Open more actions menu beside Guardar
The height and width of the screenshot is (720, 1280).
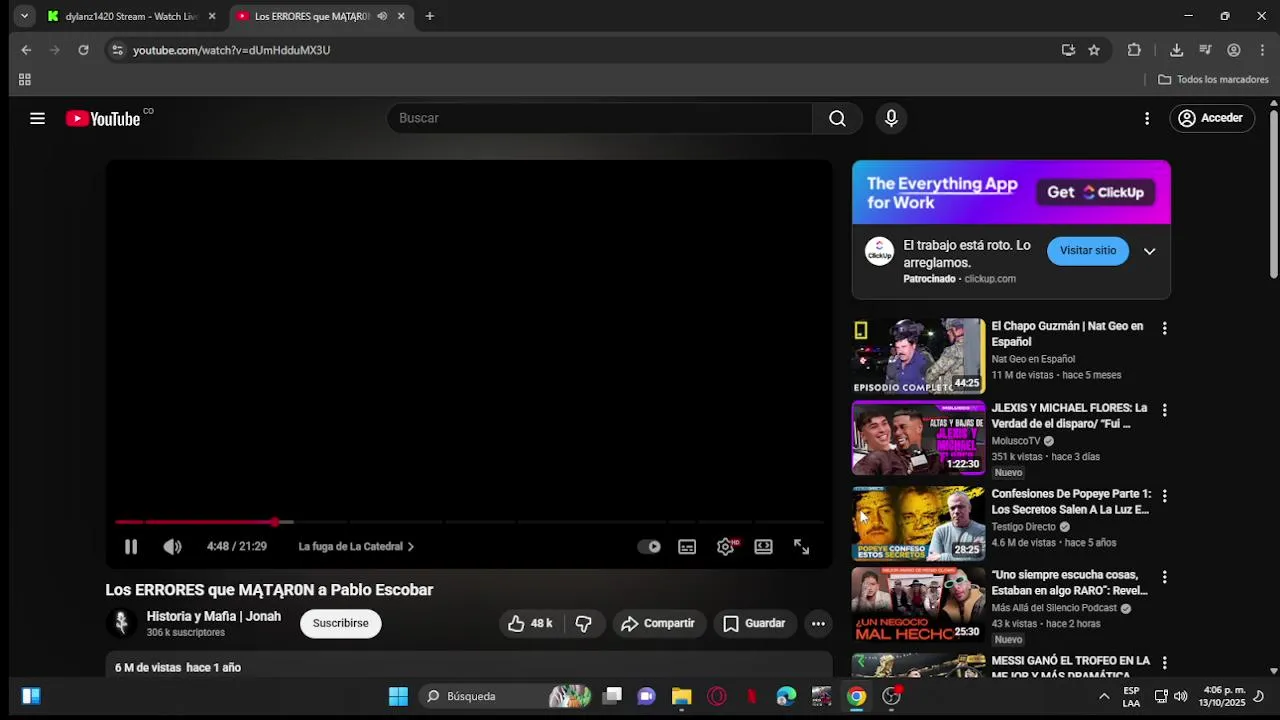click(x=818, y=623)
